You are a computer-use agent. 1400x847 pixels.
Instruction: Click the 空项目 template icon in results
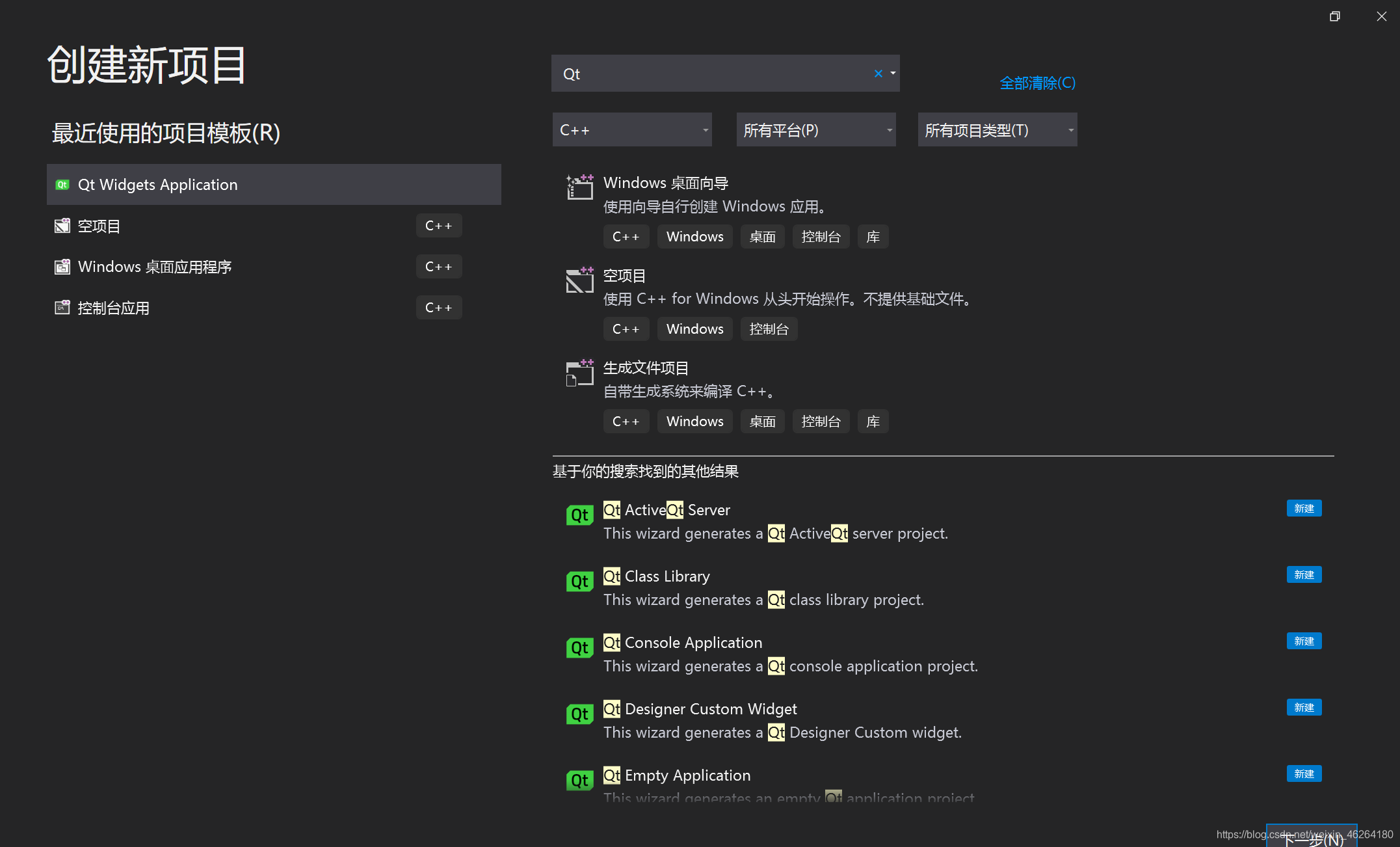(x=579, y=280)
